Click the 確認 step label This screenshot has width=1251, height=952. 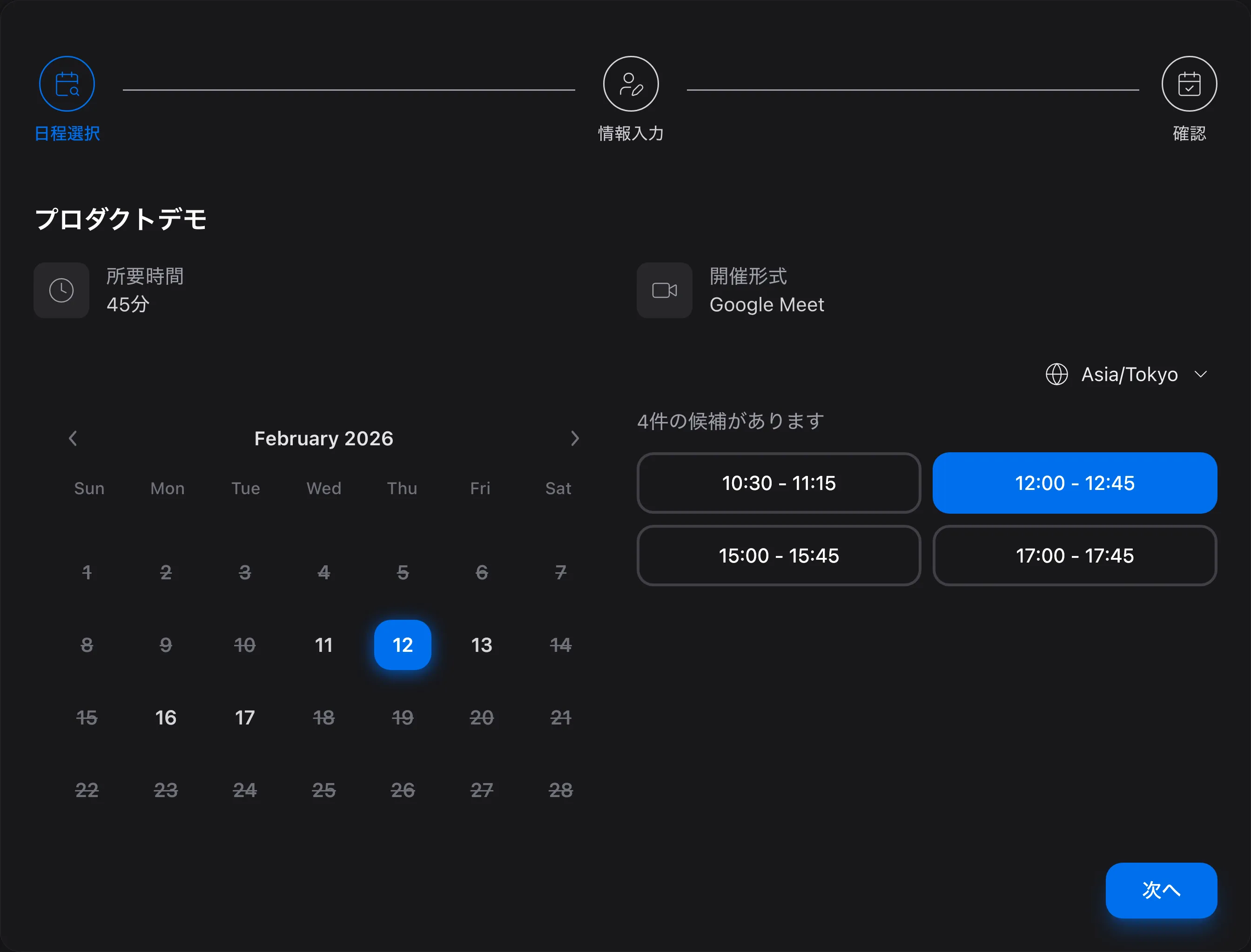[1189, 134]
